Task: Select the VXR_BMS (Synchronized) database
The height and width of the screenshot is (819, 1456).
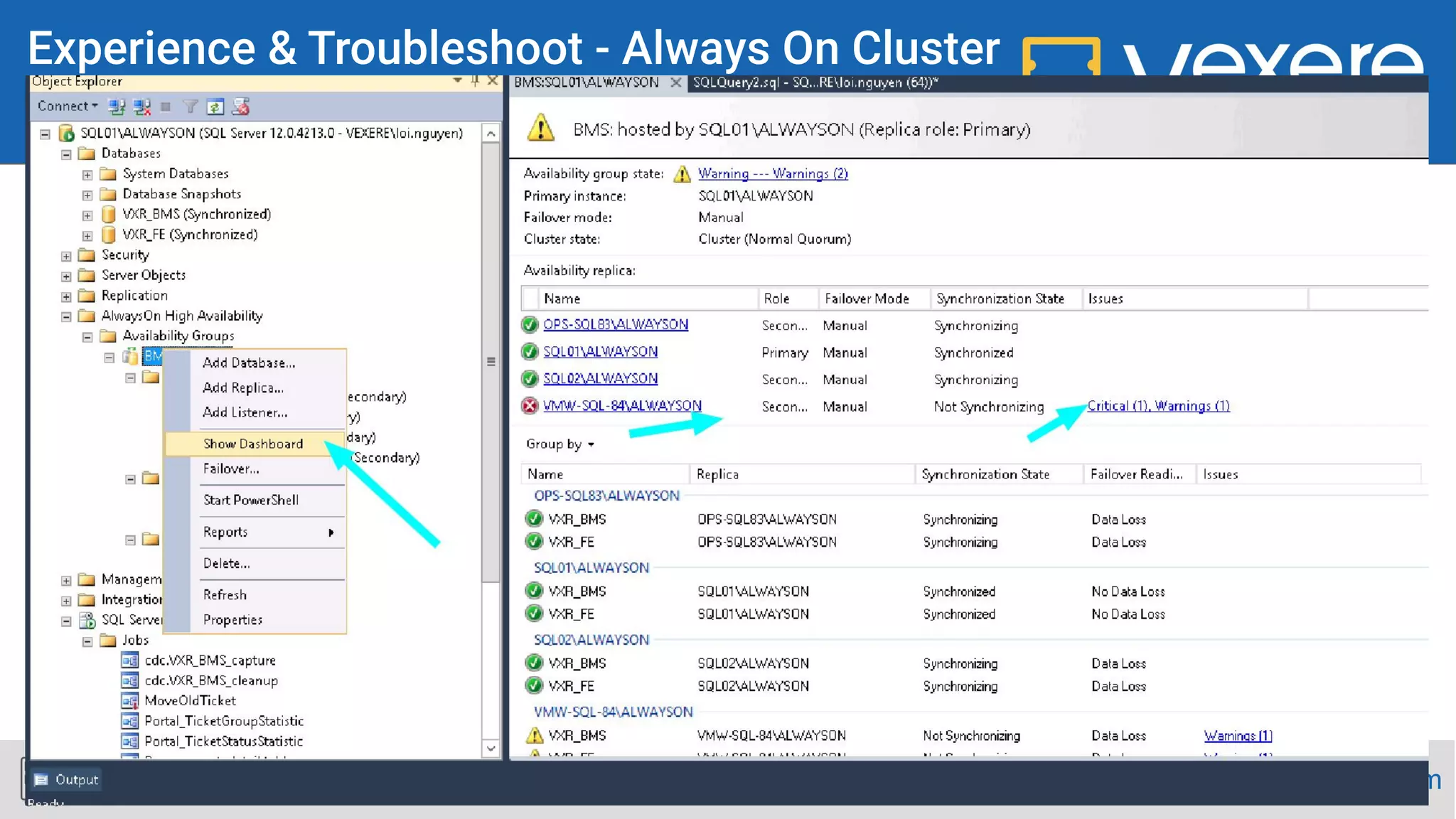Action: [196, 214]
